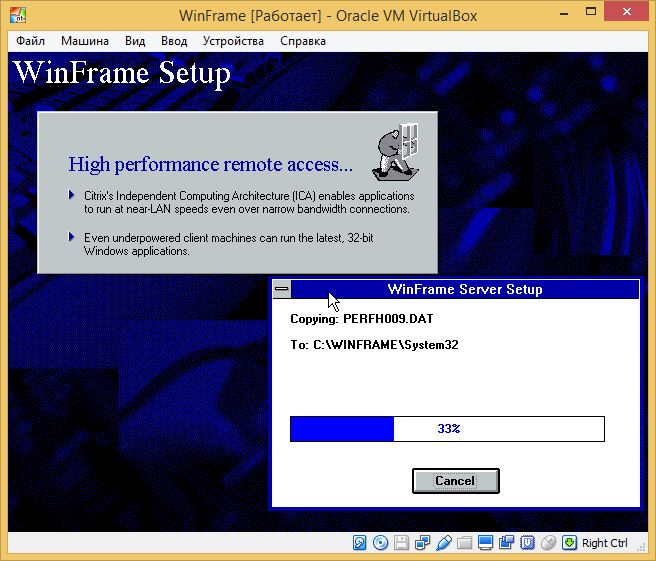Click the optical disc status icon
The image size is (656, 561).
pos(380,543)
